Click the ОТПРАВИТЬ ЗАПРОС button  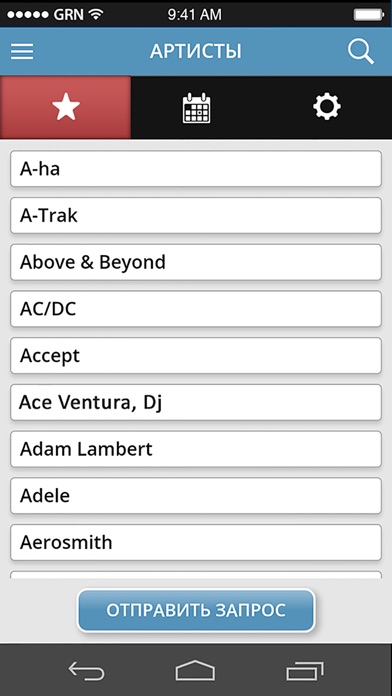pyautogui.click(x=196, y=610)
